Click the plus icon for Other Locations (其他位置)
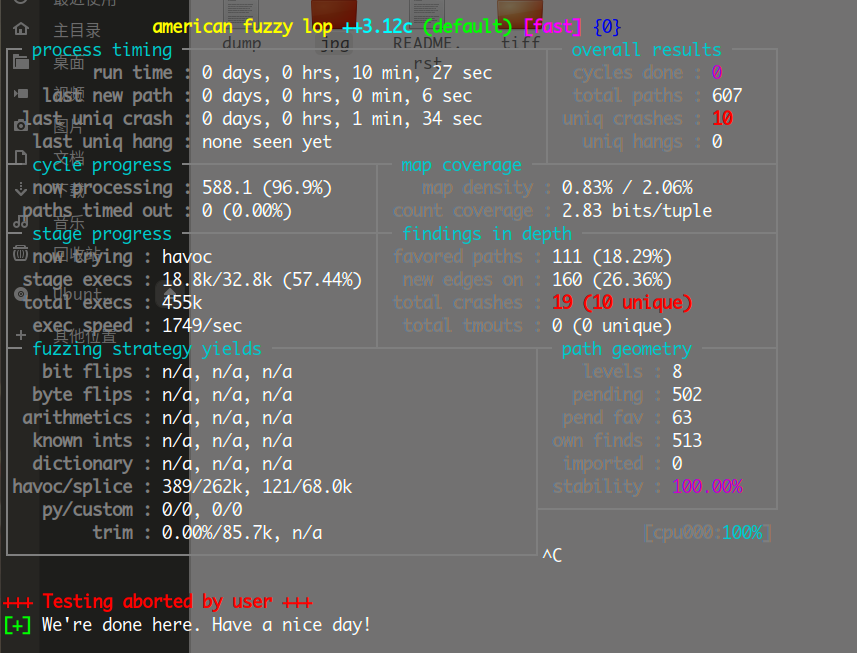857x653 pixels. (x=21, y=335)
